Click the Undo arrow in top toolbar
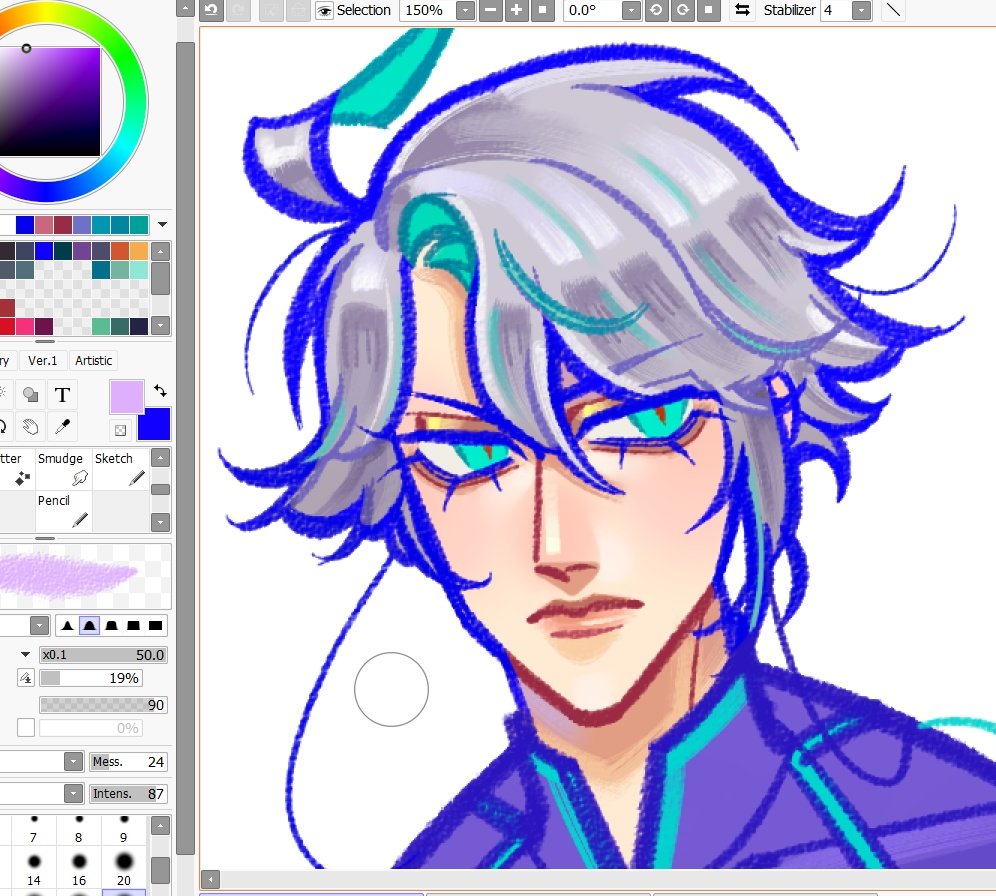The height and width of the screenshot is (896, 996). point(211,10)
